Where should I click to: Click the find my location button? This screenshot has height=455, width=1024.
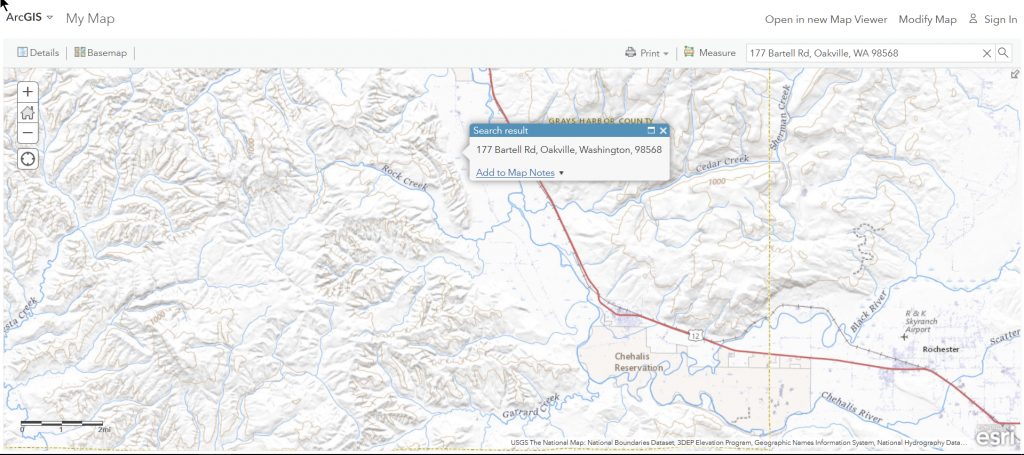(28, 159)
